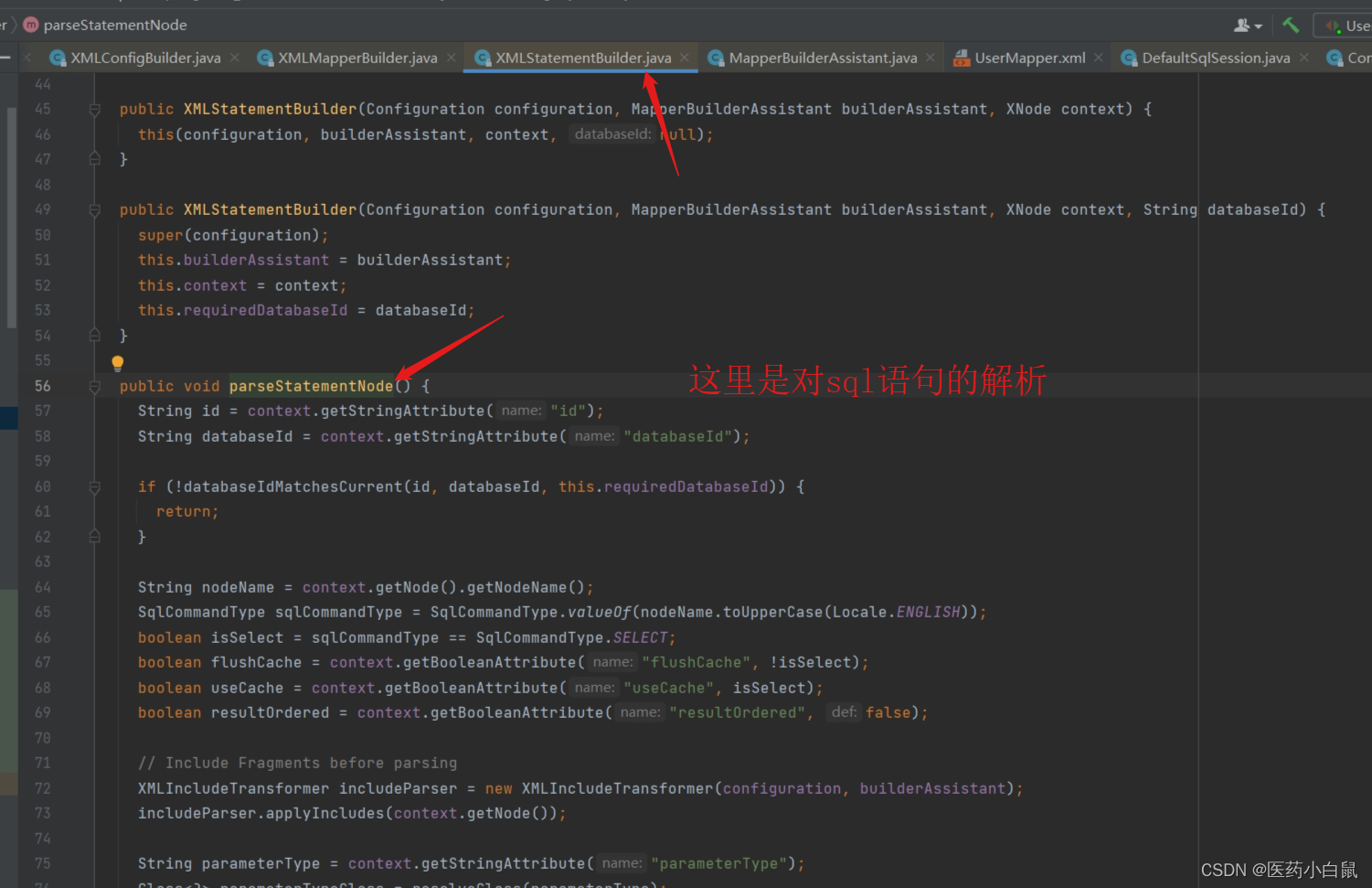Click the parseStatementNode method name on line 56
This screenshot has width=1372, height=888.
[x=311, y=386]
